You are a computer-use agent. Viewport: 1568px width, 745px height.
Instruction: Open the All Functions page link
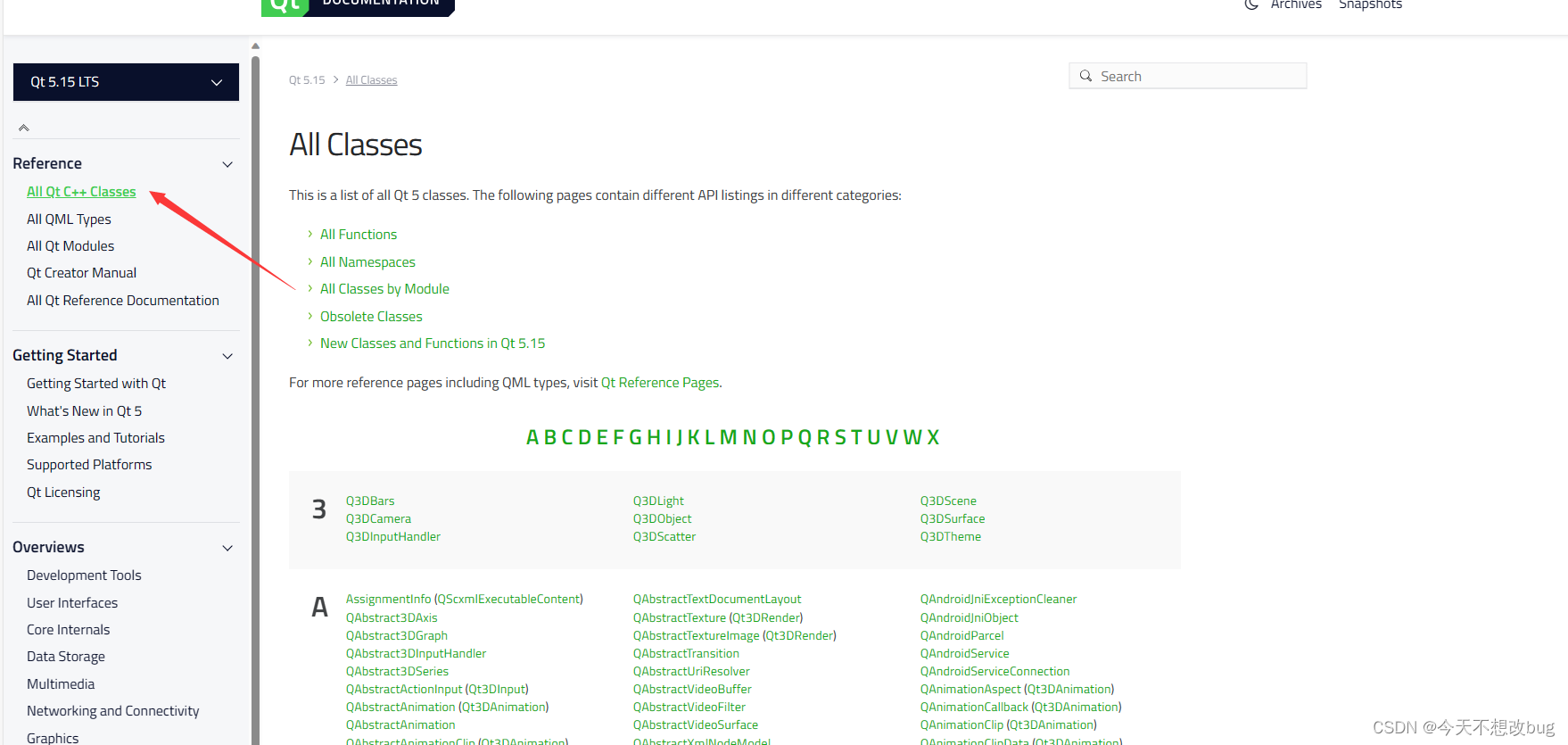click(x=359, y=235)
